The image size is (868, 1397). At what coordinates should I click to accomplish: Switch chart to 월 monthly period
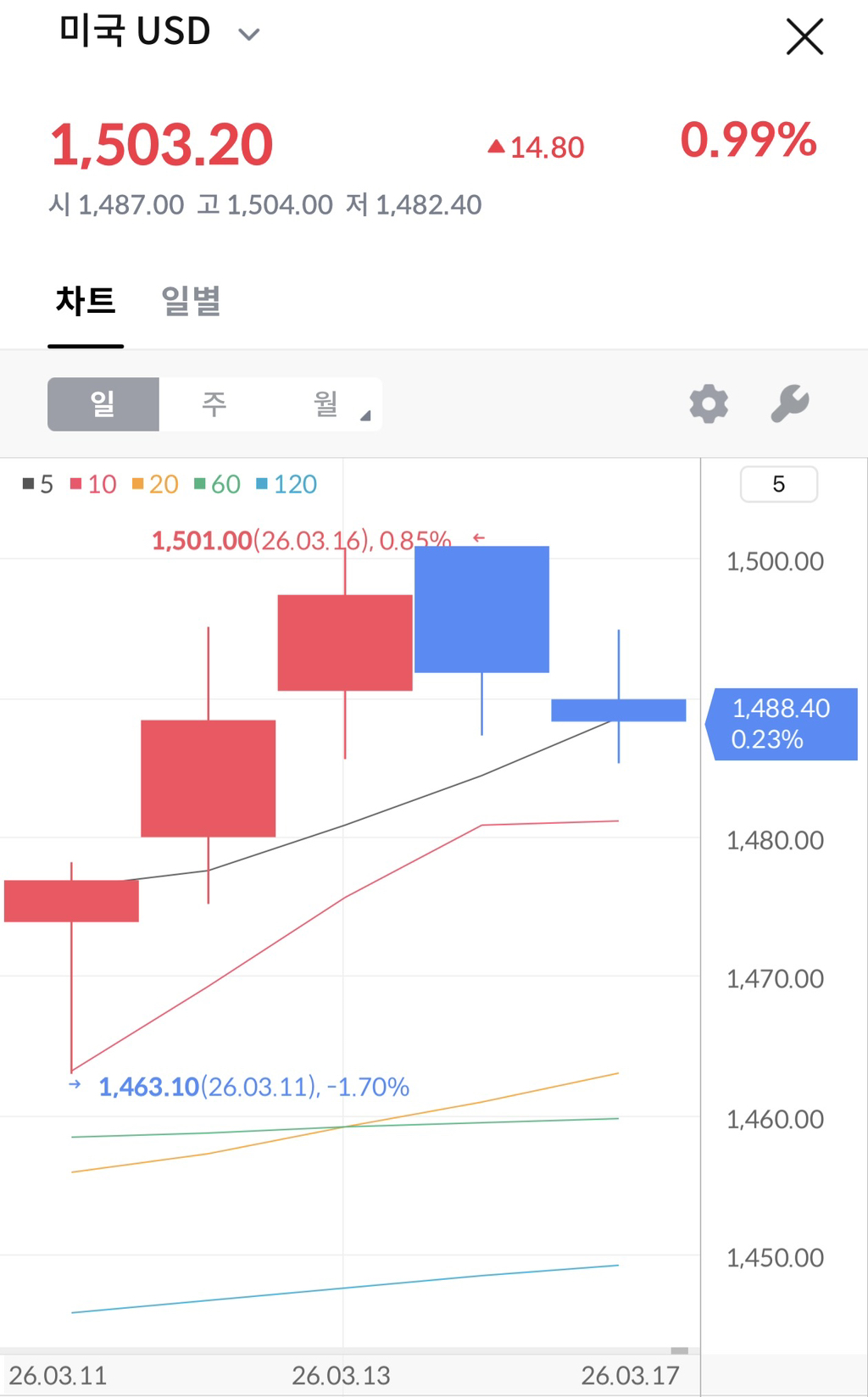point(325,404)
